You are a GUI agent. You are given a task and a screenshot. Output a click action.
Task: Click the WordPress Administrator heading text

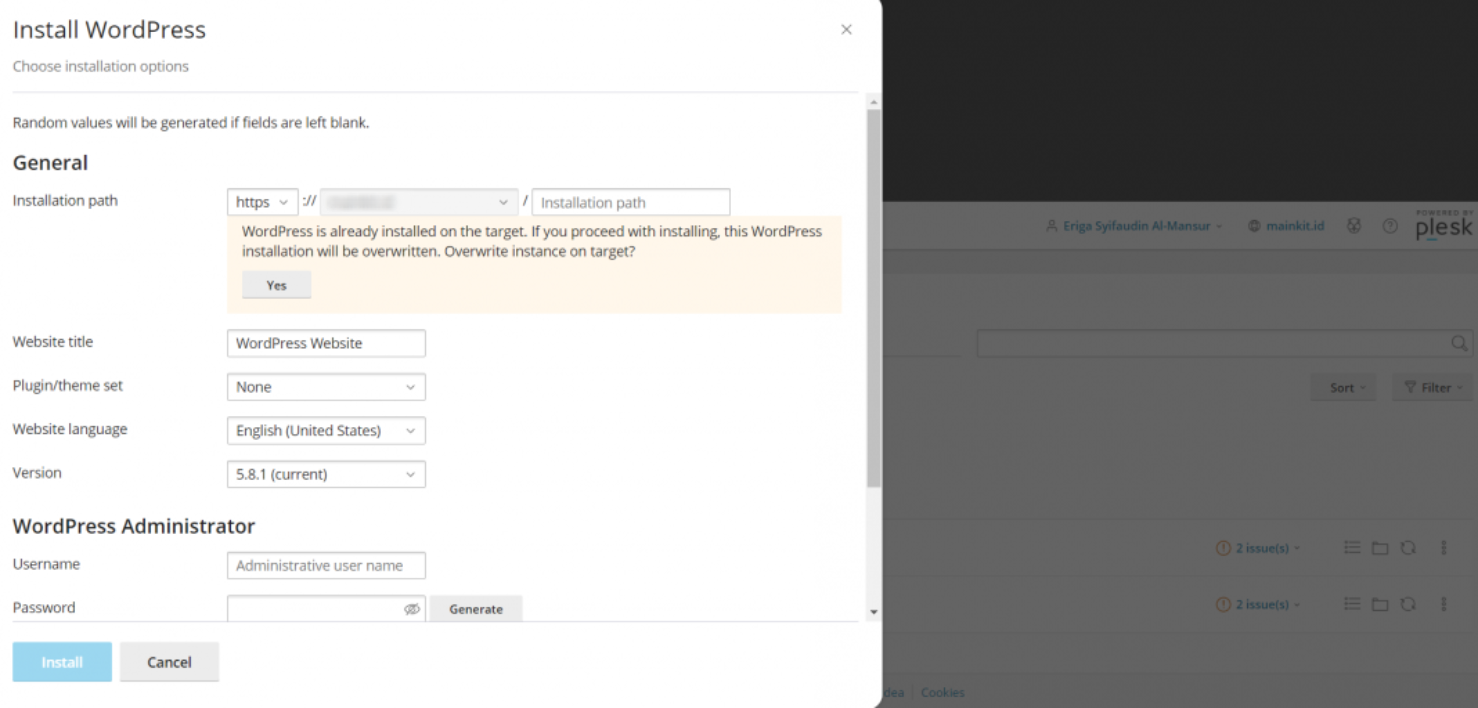[134, 526]
